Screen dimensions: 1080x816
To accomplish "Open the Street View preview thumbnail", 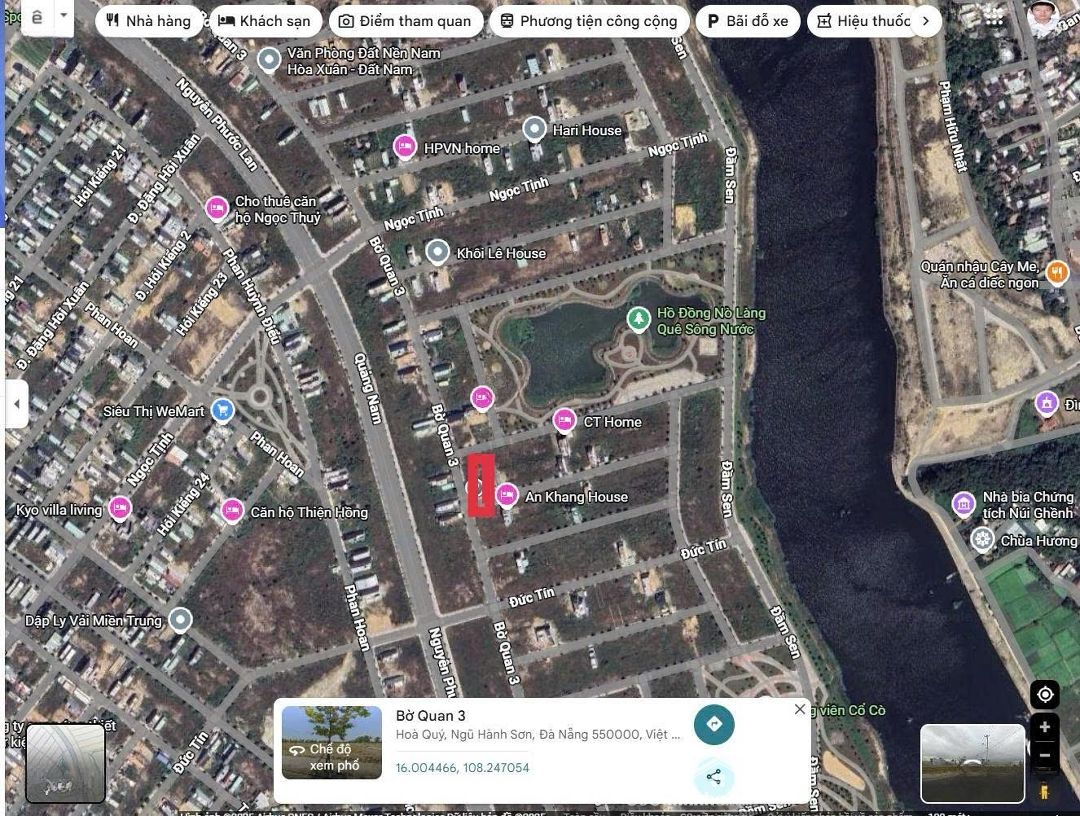I will click(x=971, y=764).
